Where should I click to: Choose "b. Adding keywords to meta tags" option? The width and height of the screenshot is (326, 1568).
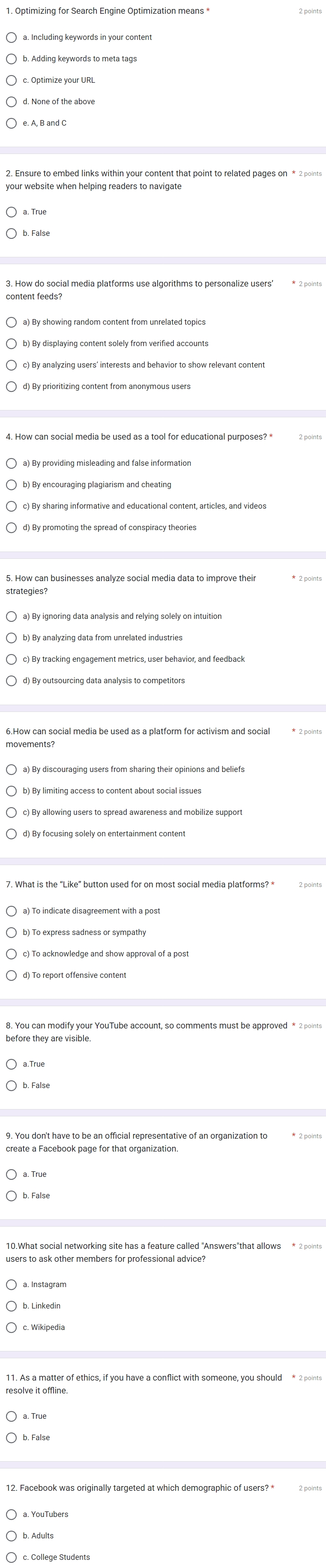[11, 58]
